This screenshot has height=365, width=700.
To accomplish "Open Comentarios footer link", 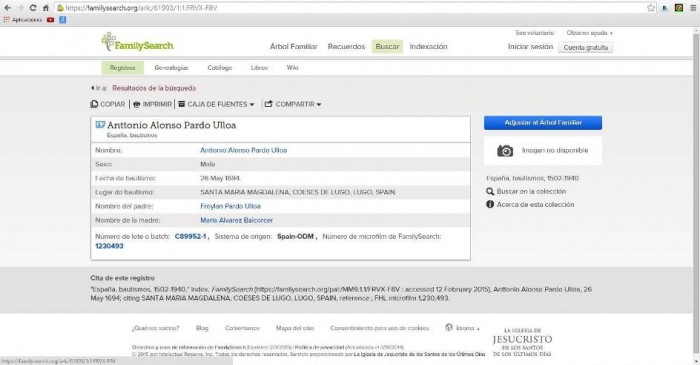I will [242, 328].
